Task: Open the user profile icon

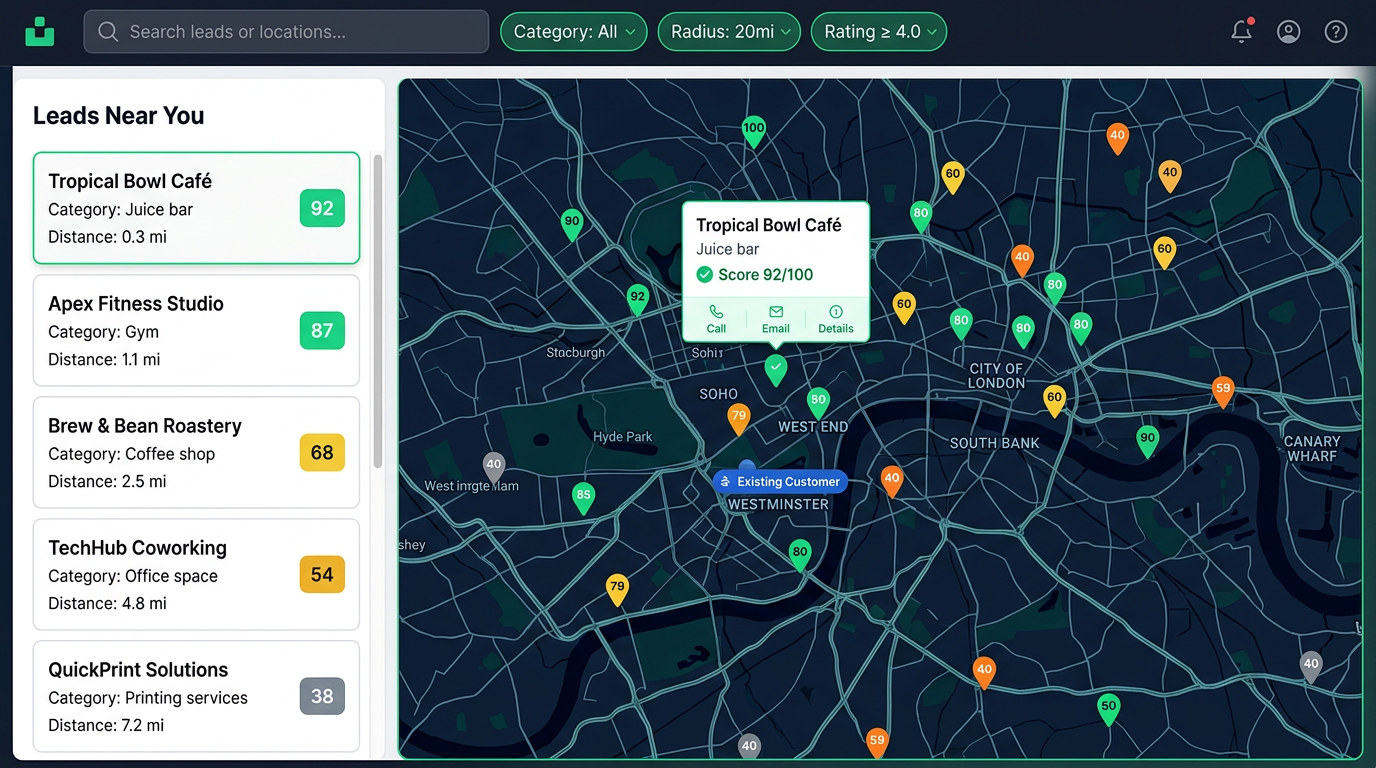Action: 1288,31
